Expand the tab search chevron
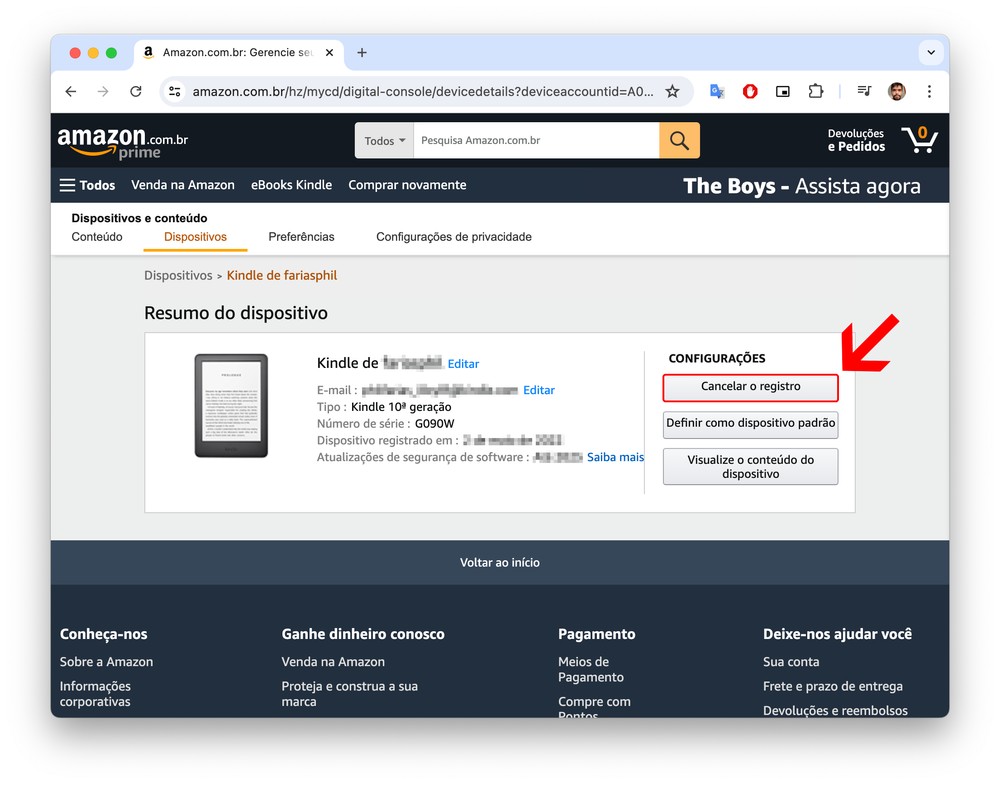 (x=931, y=52)
